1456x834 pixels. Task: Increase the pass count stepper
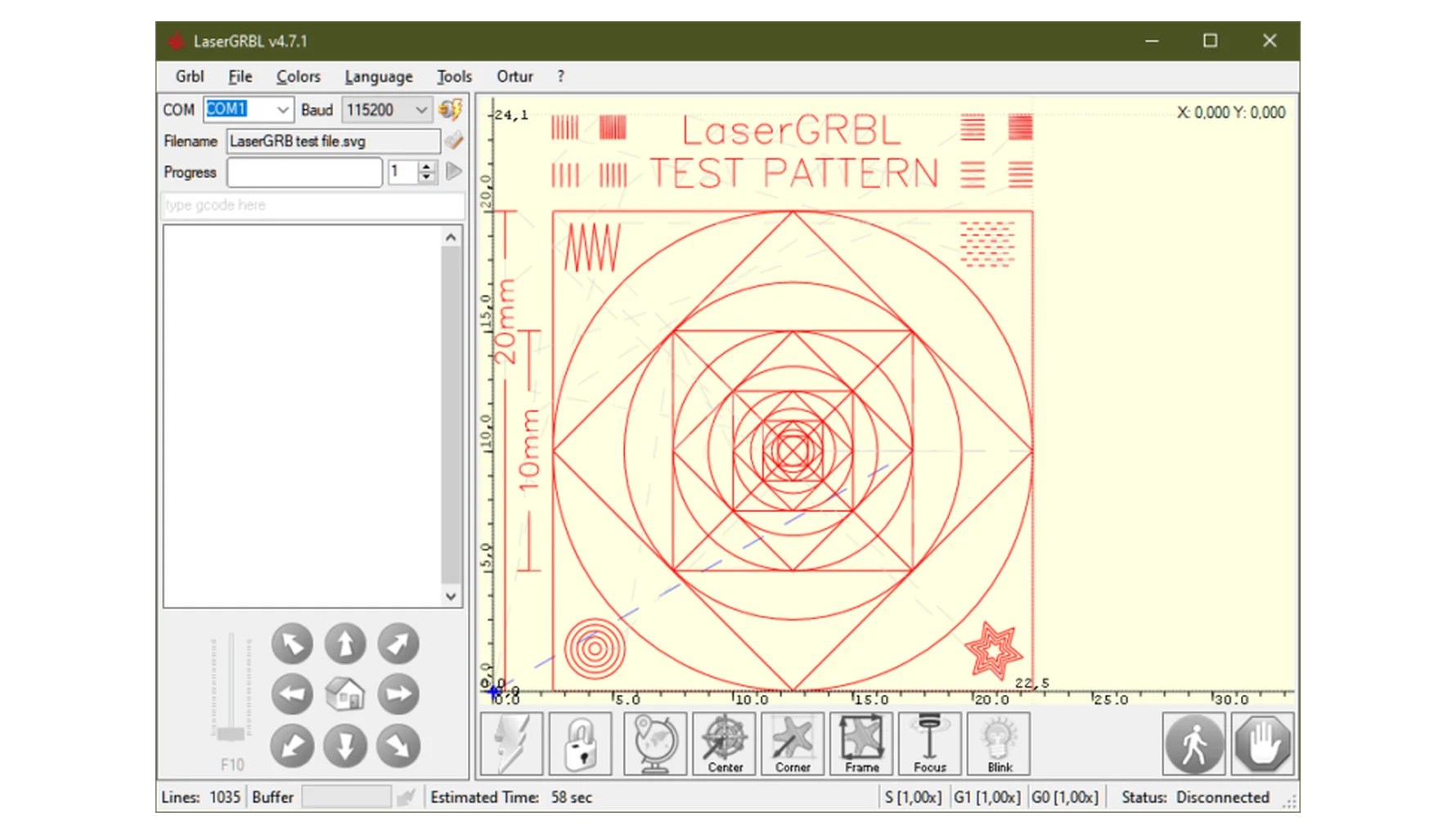coord(426,167)
